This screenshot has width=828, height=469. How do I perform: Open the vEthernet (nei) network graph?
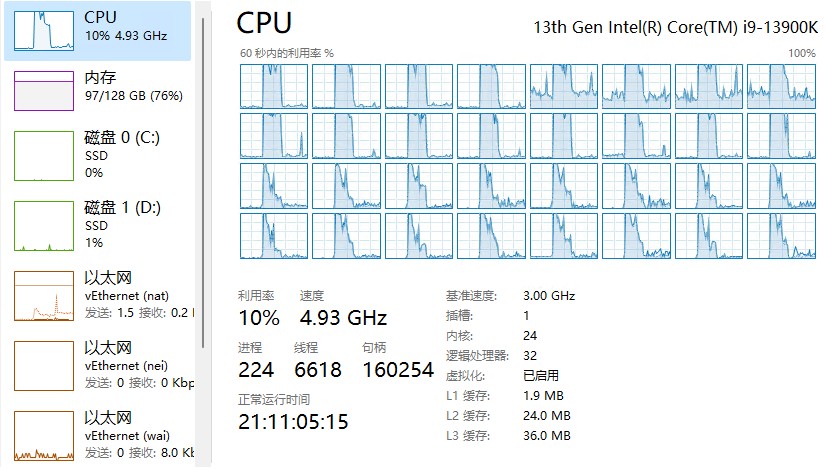click(x=44, y=366)
